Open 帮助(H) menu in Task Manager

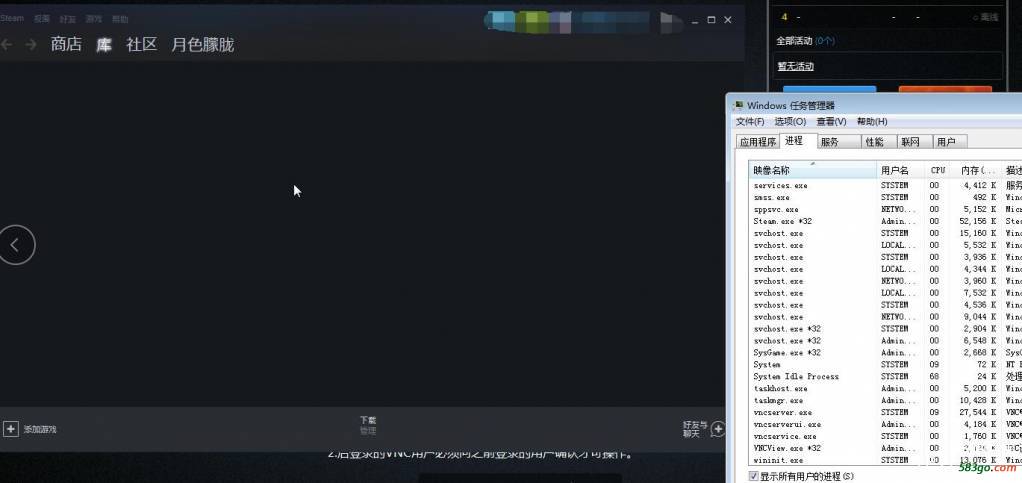(872, 122)
